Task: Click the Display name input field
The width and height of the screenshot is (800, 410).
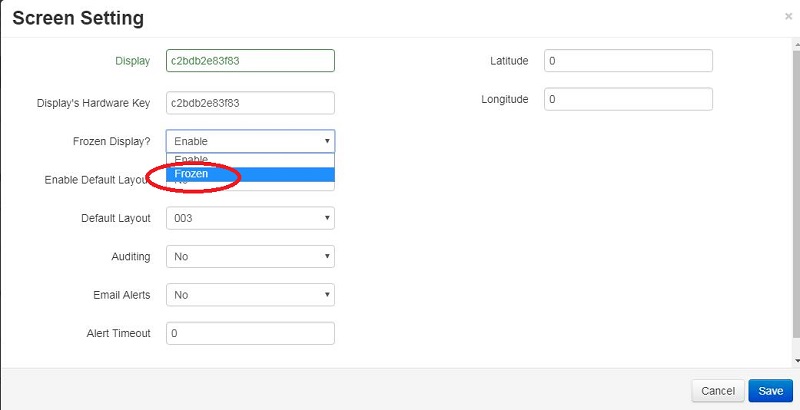Action: click(250, 61)
